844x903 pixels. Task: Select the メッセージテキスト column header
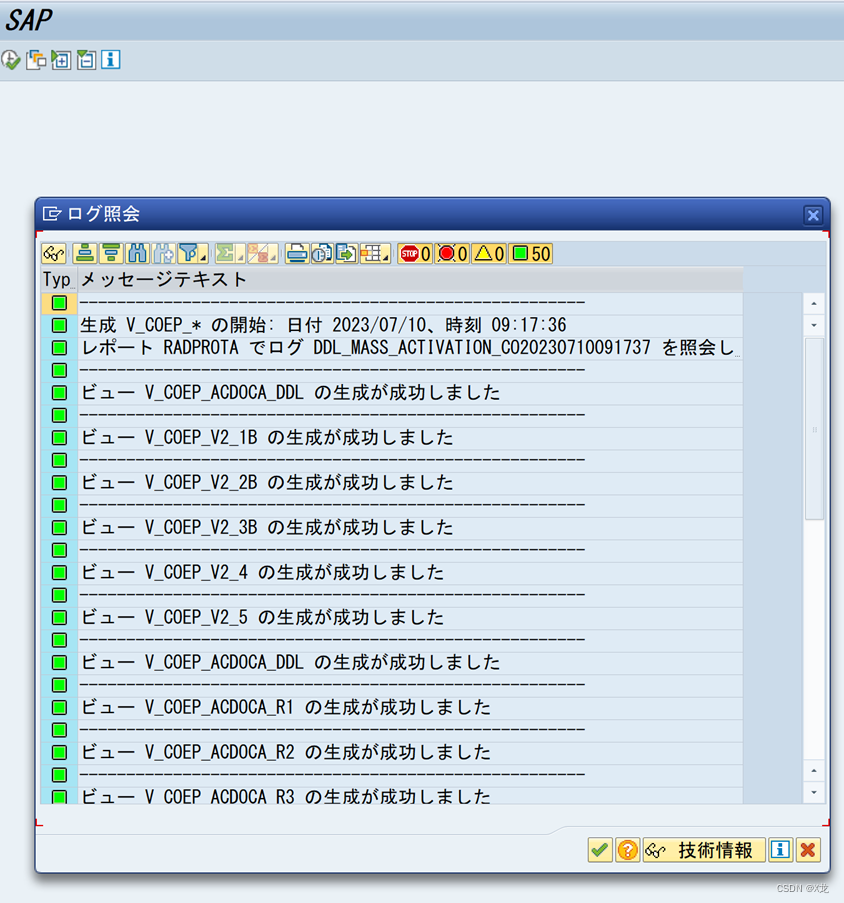(x=150, y=280)
